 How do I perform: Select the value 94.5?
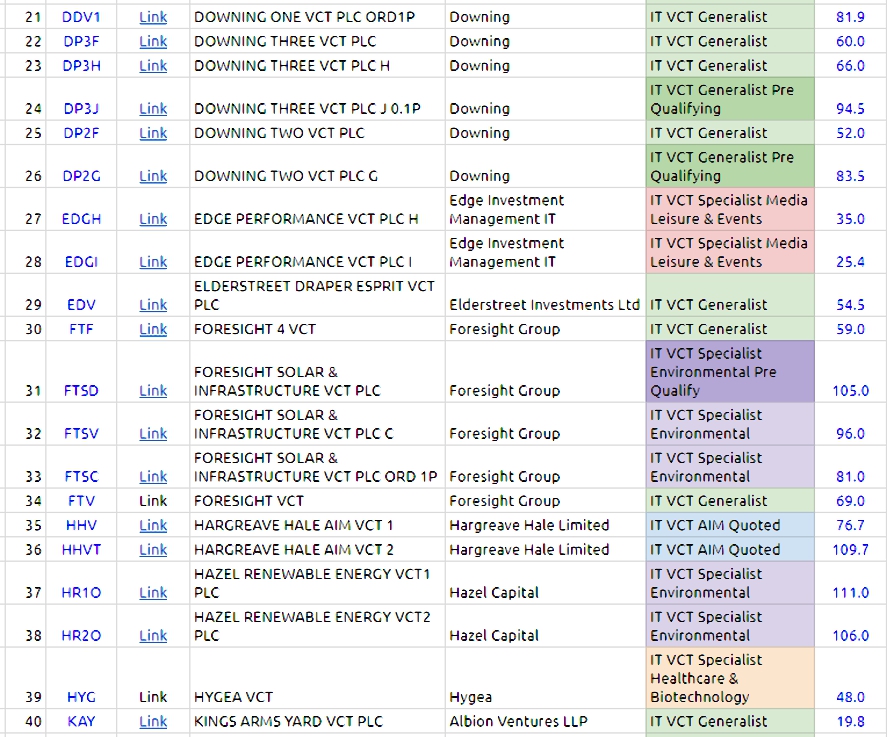pyautogui.click(x=850, y=109)
